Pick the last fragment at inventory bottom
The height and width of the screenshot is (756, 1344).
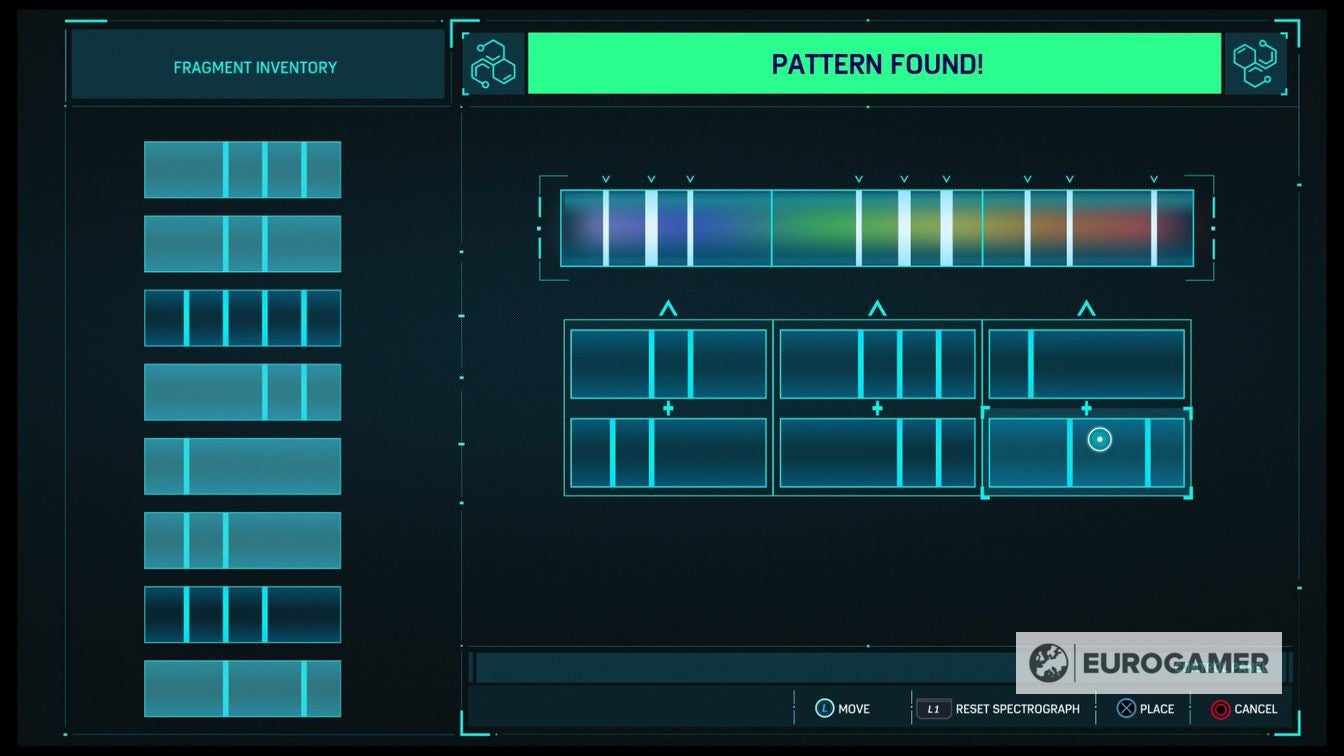[242, 688]
